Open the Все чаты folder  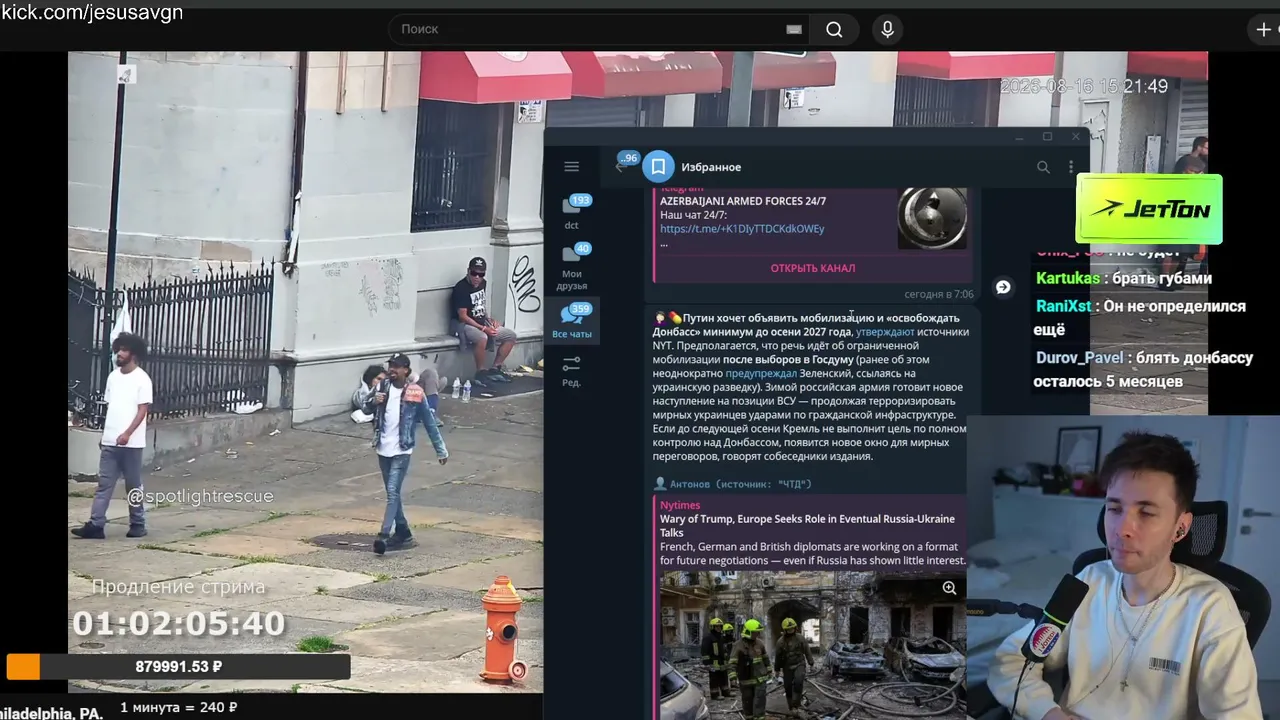coord(572,321)
